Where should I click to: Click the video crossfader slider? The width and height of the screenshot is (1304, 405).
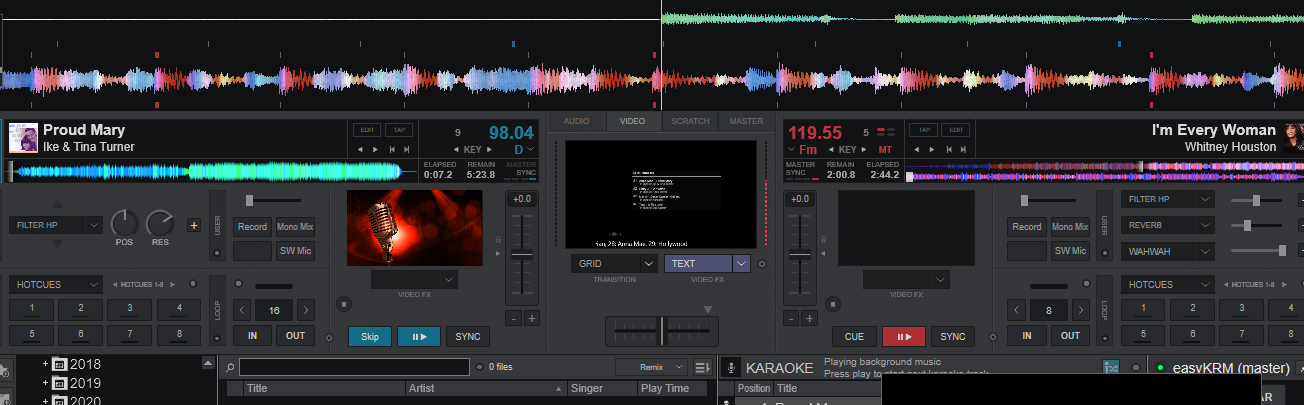click(x=661, y=330)
